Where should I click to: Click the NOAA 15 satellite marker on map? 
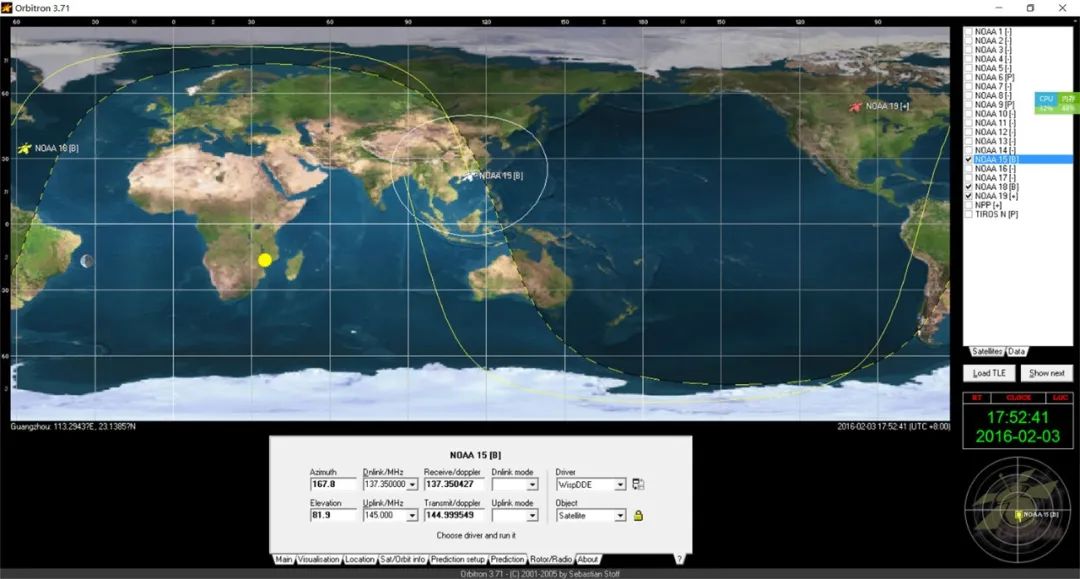coord(469,176)
